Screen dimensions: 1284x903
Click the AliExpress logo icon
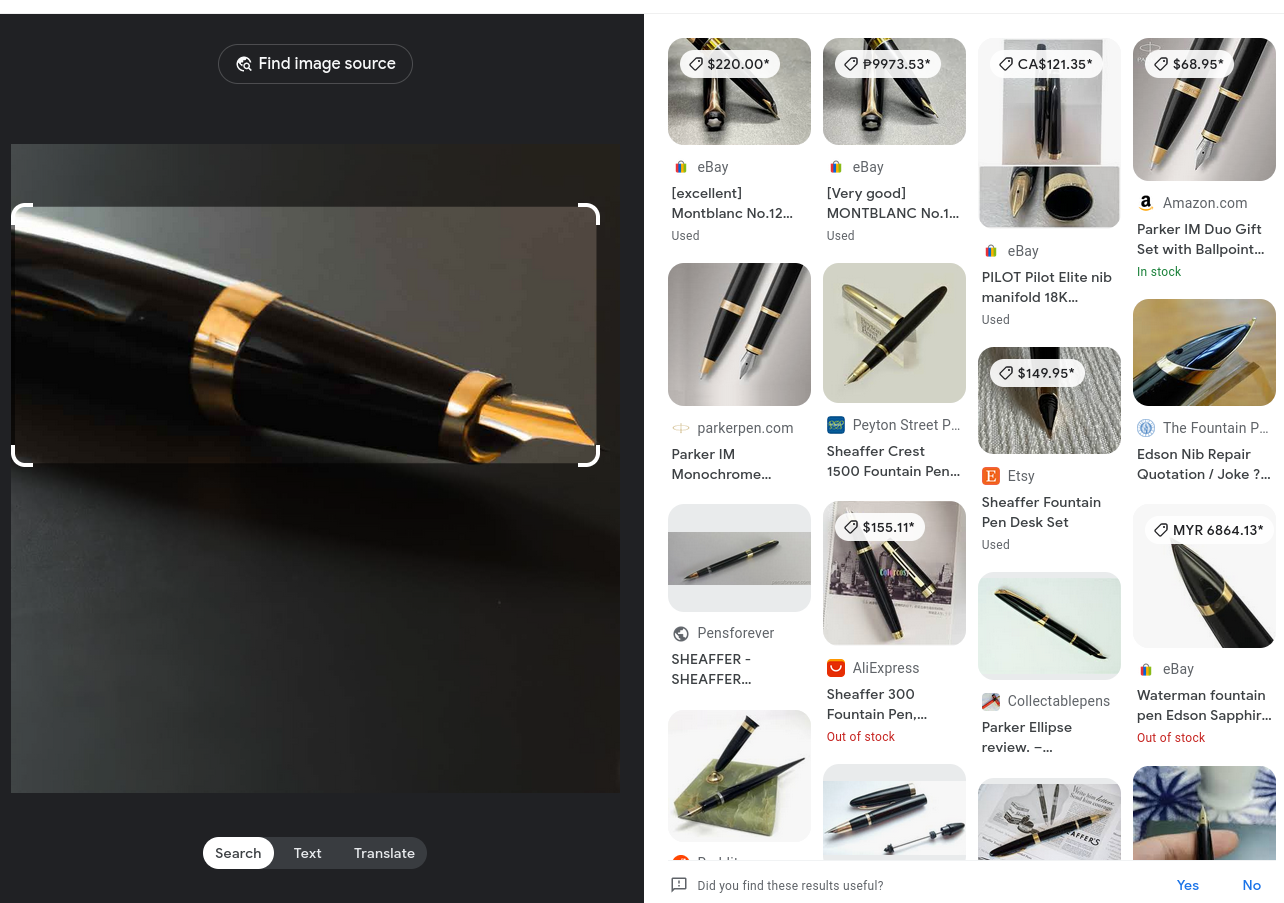click(x=836, y=668)
